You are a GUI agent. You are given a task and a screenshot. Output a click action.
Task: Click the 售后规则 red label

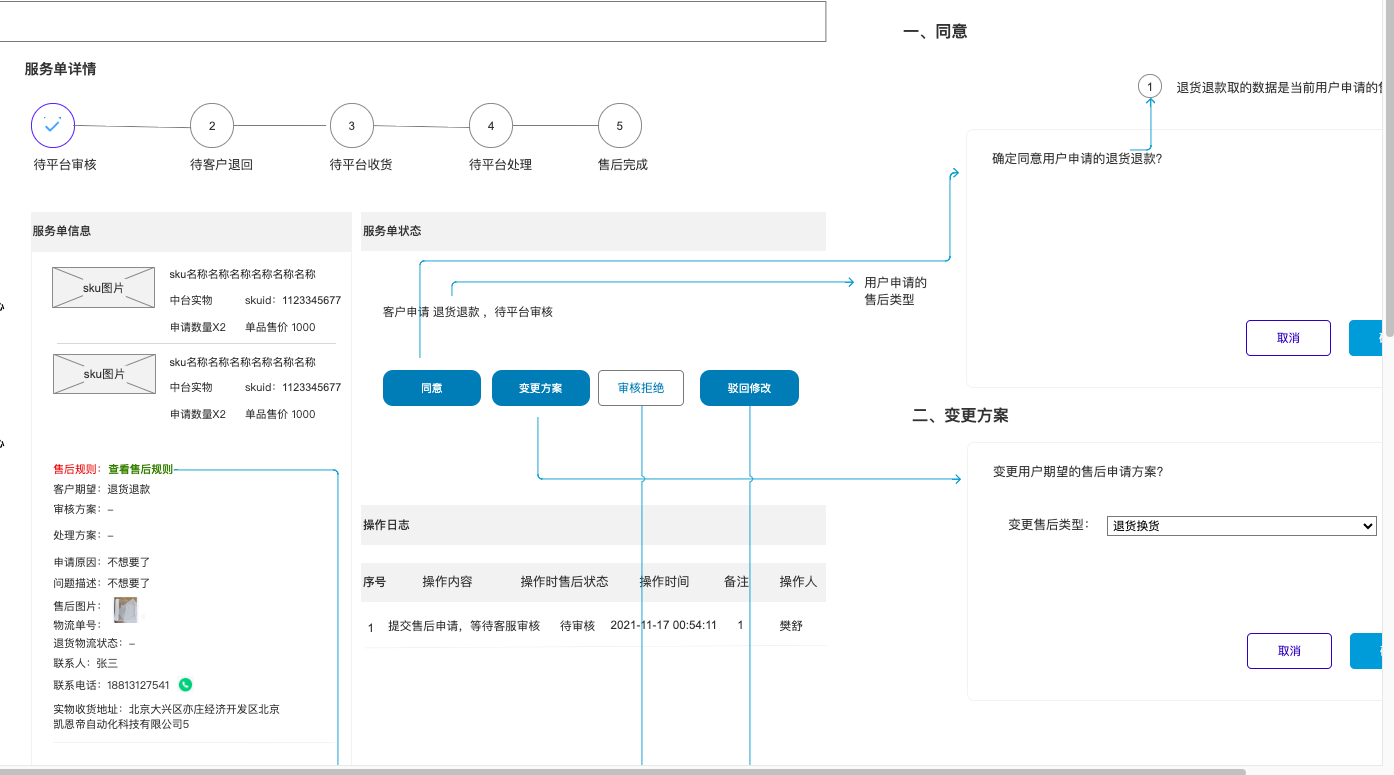(76, 469)
